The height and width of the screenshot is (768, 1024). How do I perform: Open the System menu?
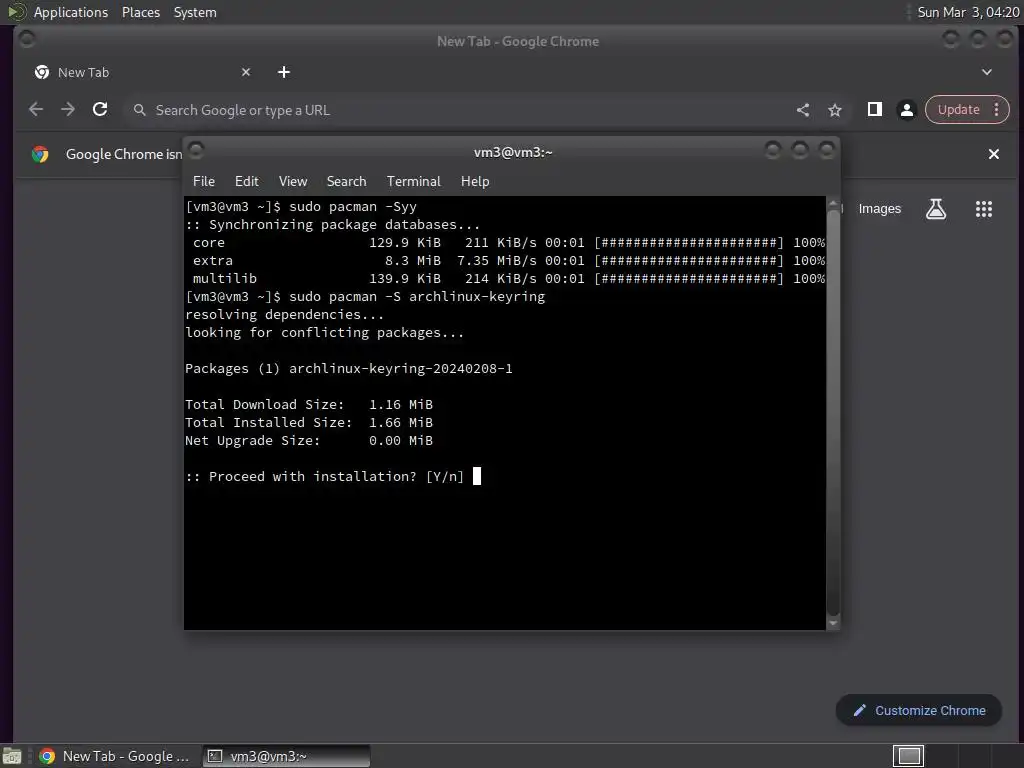click(195, 12)
